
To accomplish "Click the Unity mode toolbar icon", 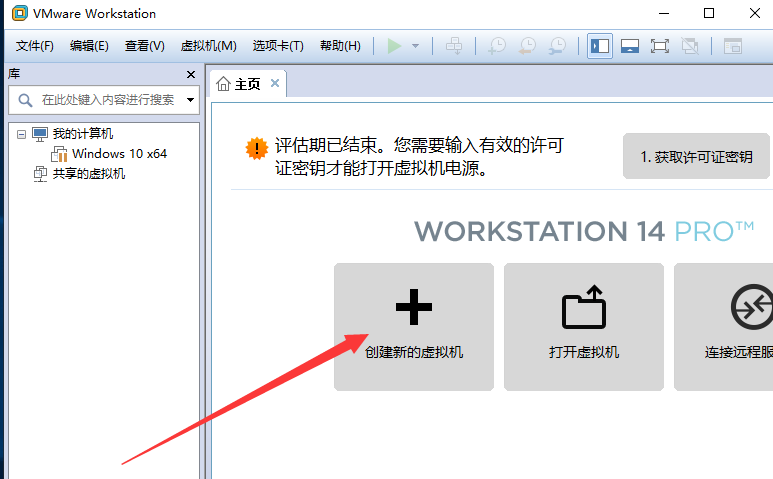I will click(689, 46).
